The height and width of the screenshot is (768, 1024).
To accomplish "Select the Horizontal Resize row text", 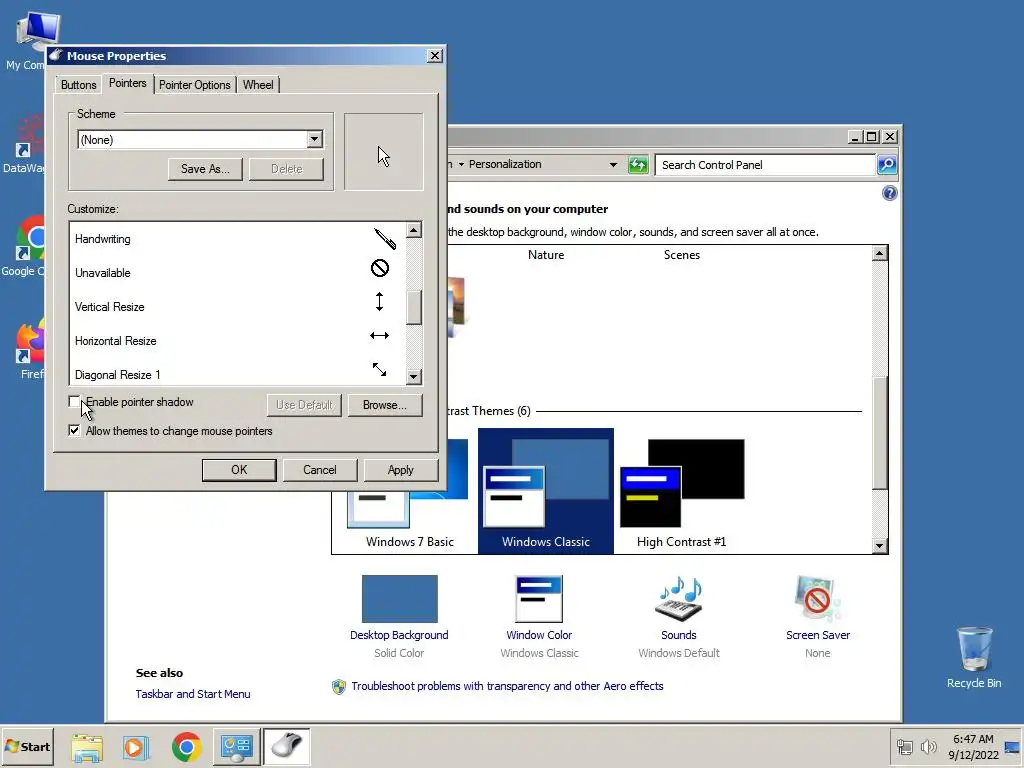I will [x=116, y=341].
